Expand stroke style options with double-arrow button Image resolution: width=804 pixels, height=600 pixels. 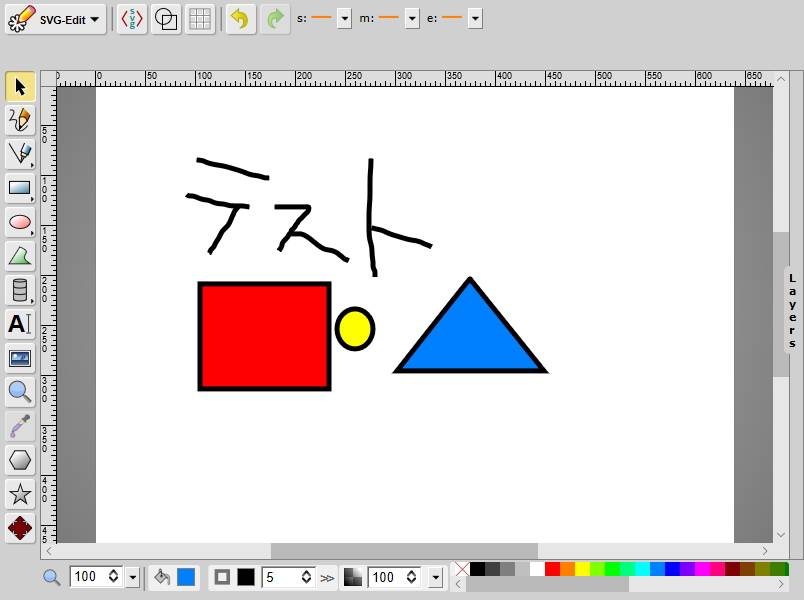pyautogui.click(x=327, y=577)
